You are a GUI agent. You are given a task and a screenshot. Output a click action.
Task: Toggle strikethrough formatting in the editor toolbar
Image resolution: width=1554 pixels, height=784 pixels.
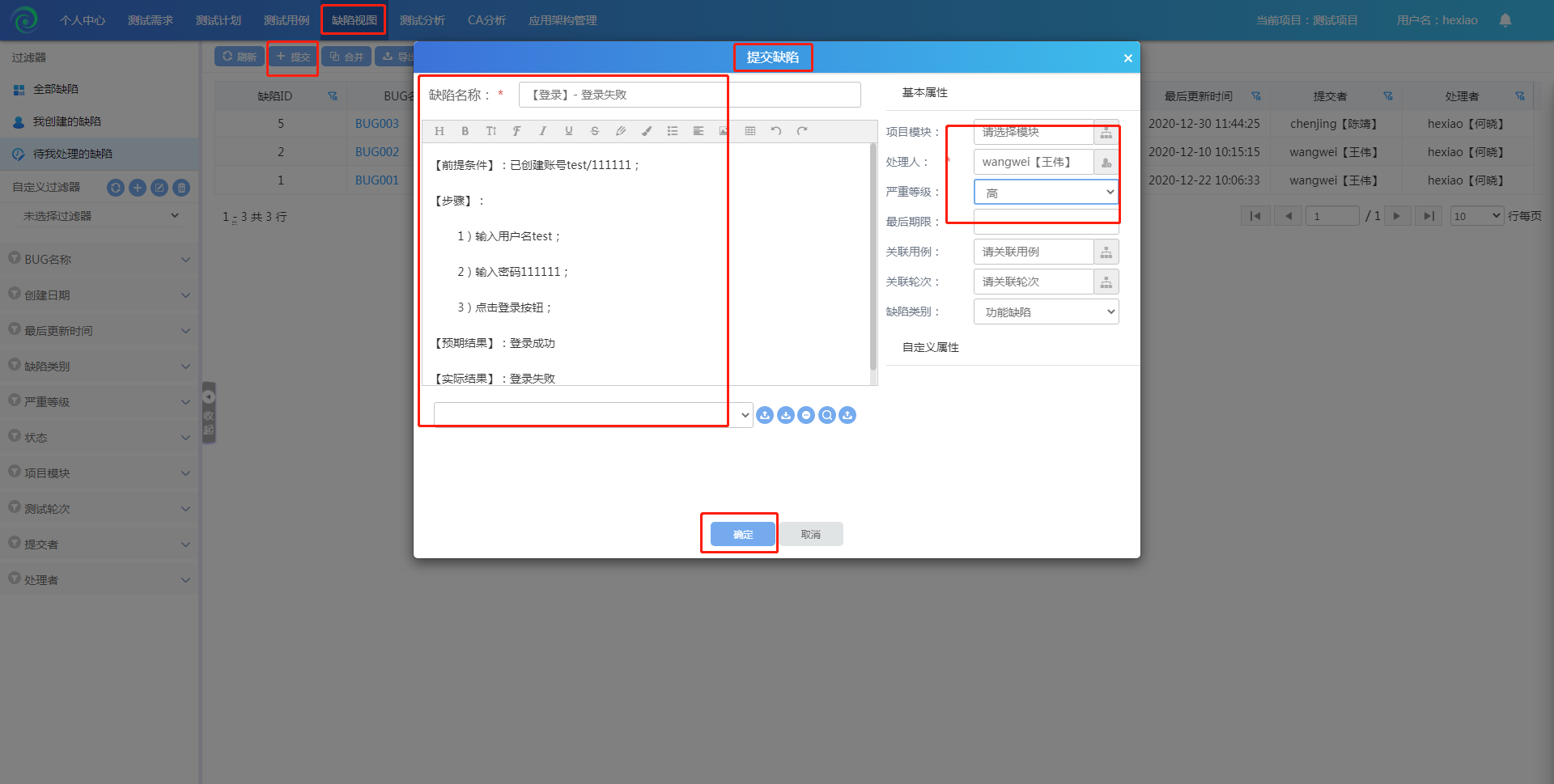pyautogui.click(x=594, y=131)
